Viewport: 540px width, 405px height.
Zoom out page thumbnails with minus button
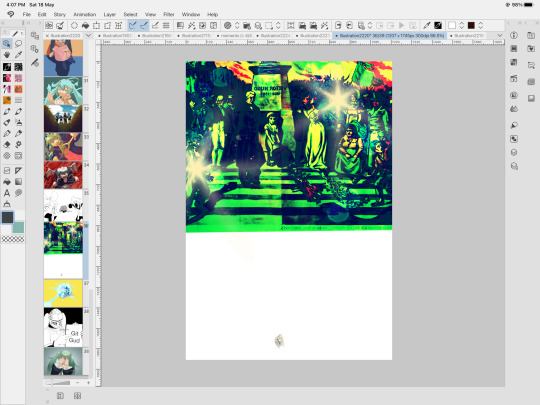[78, 383]
